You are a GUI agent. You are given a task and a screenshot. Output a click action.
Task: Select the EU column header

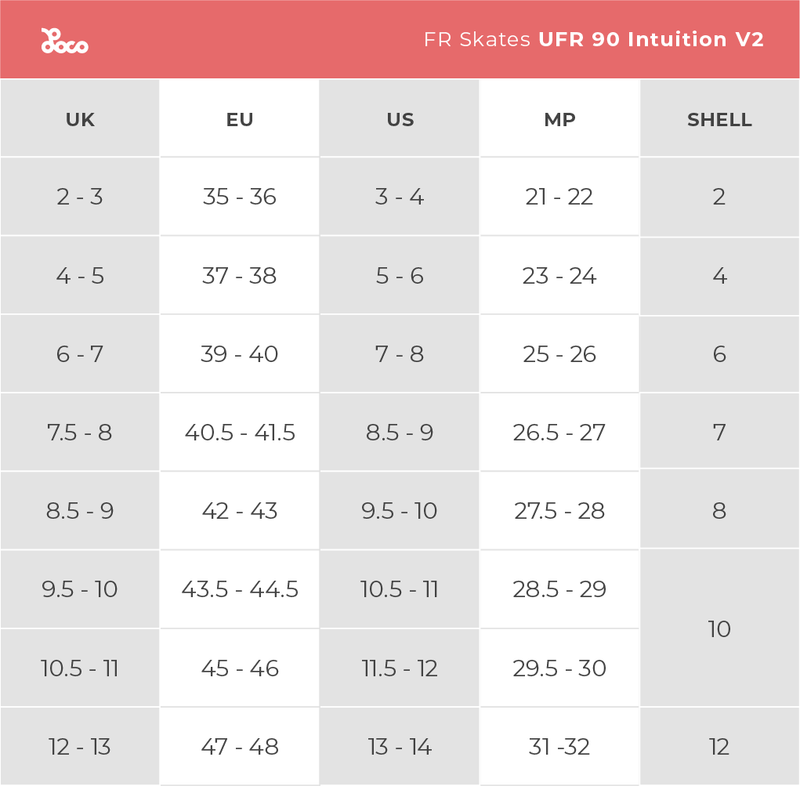click(x=240, y=119)
